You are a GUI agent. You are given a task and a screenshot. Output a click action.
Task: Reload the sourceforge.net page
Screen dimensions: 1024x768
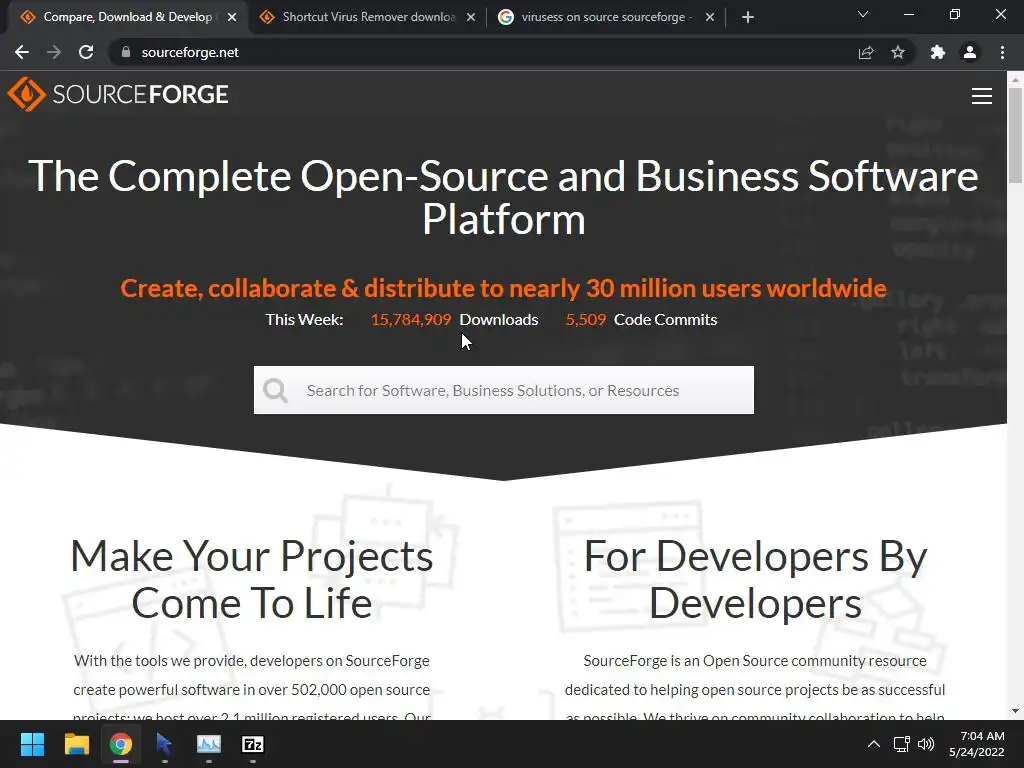(x=86, y=52)
